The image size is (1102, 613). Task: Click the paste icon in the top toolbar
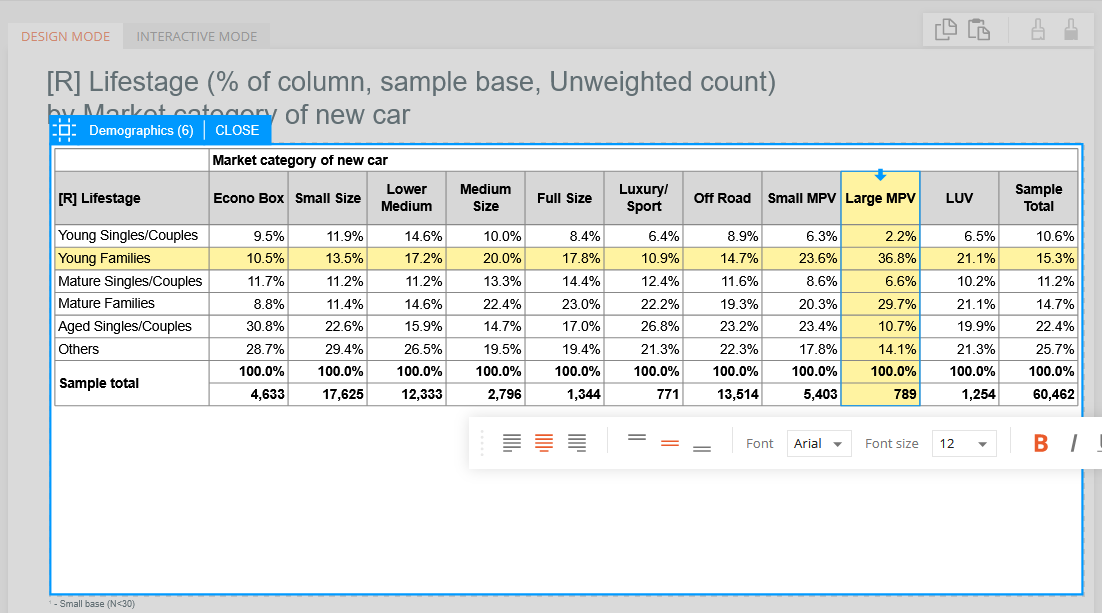(x=979, y=30)
